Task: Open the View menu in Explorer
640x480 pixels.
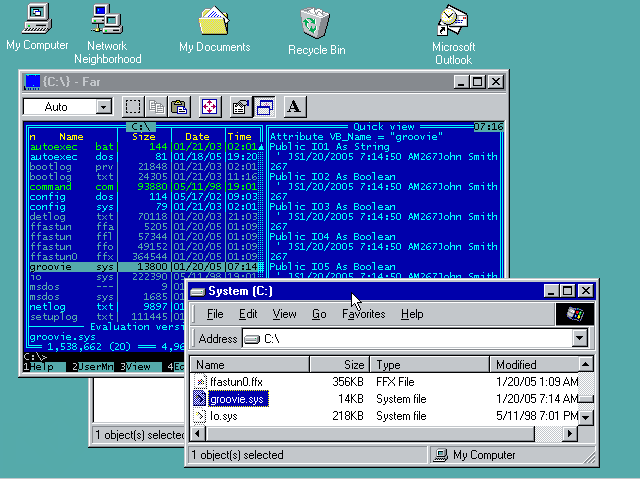Action: (x=284, y=314)
